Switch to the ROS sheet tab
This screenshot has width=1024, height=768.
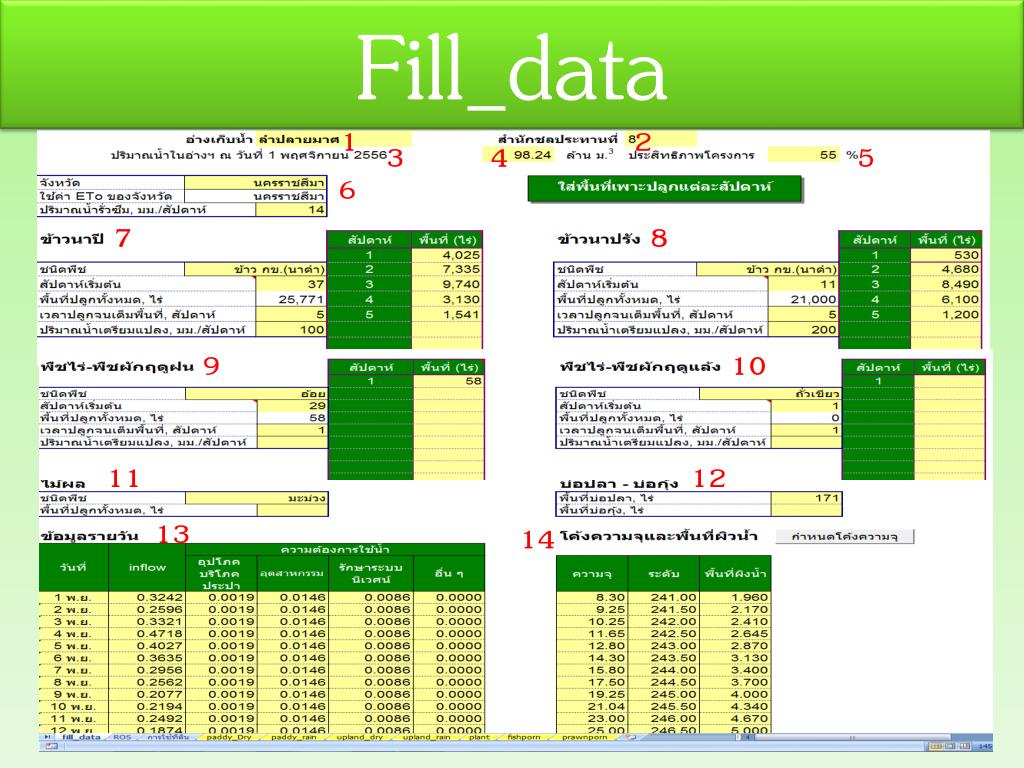122,737
